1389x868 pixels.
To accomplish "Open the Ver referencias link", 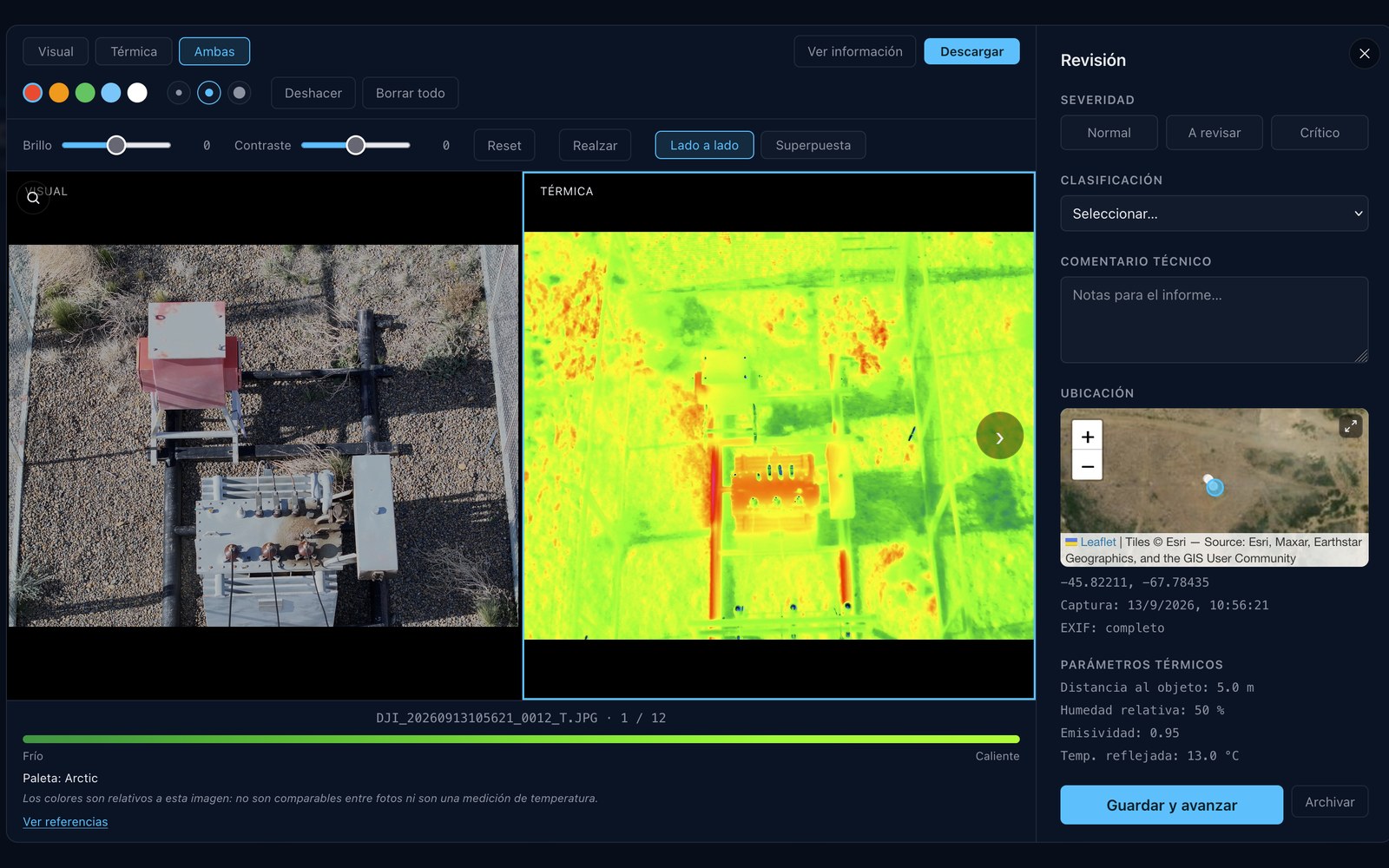I will pyautogui.click(x=65, y=821).
